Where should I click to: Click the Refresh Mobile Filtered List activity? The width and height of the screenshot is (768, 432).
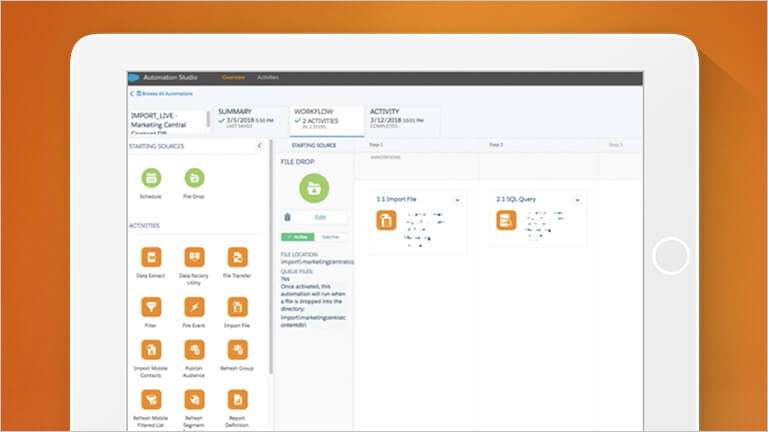pyautogui.click(x=151, y=400)
